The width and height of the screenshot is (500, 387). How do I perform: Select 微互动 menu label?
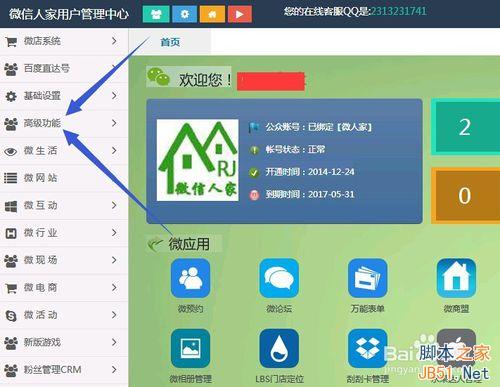click(40, 205)
